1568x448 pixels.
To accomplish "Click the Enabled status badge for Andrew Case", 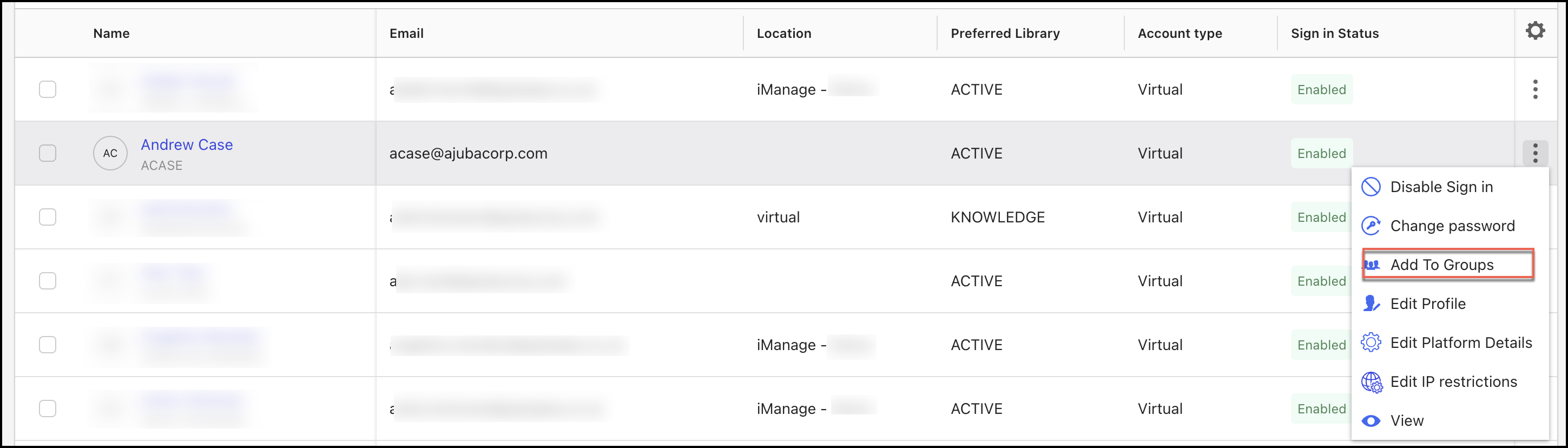I will pyautogui.click(x=1321, y=154).
